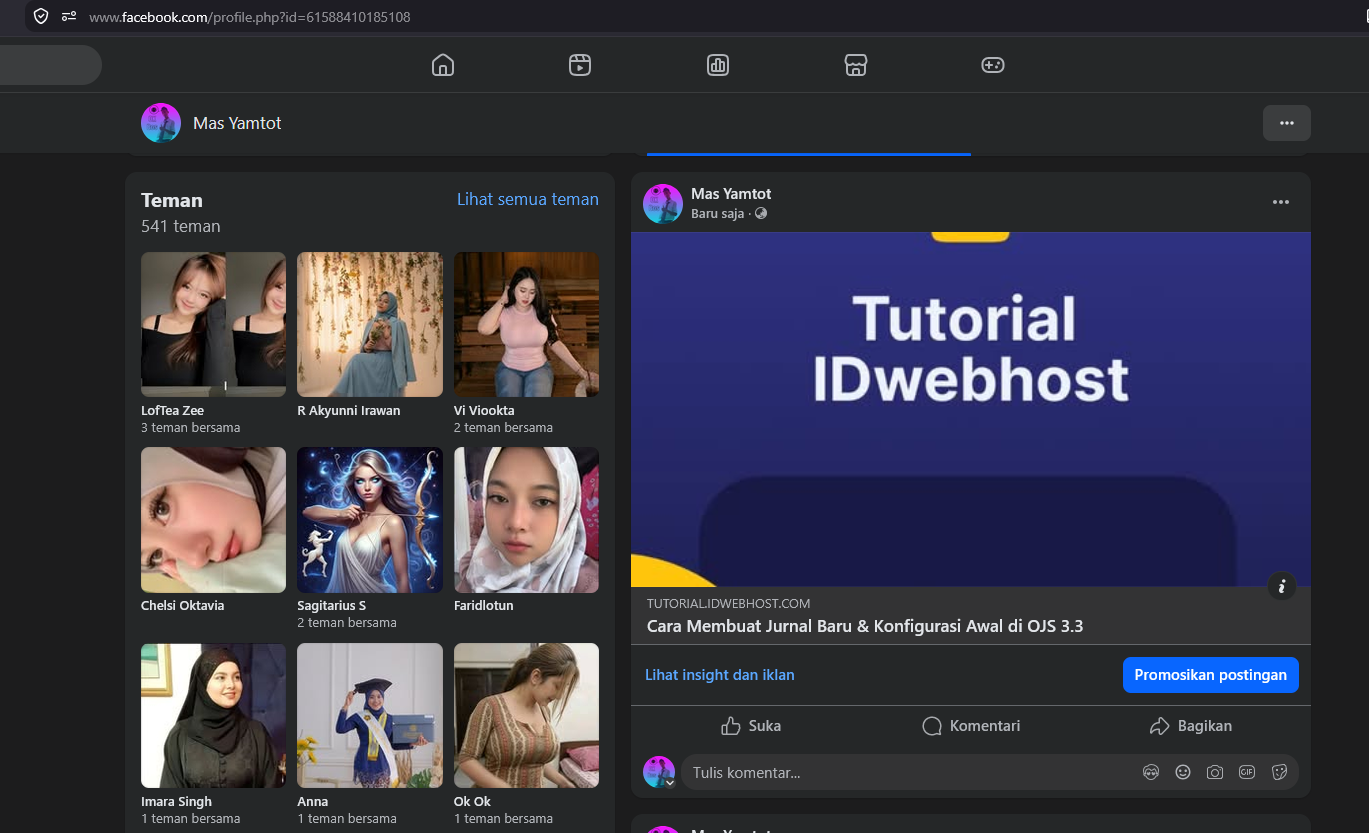Click 'TUTORIAL.IDWEBHOST.COM' domain text
This screenshot has height=833, width=1369.
(x=728, y=604)
